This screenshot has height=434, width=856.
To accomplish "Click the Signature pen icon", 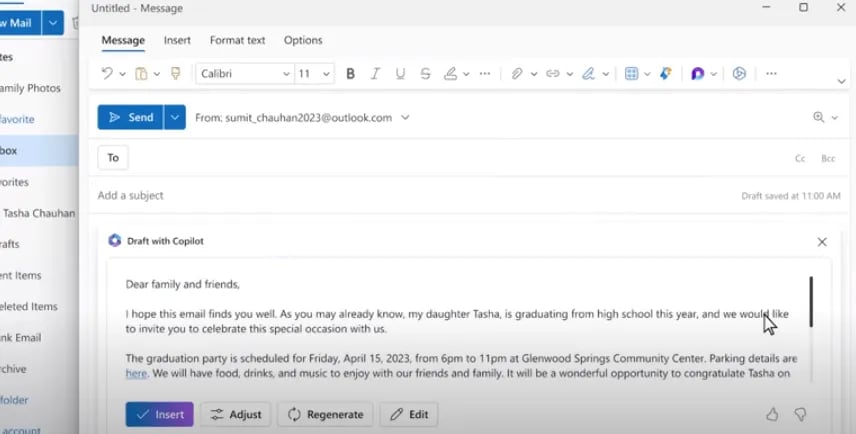I will coord(588,74).
